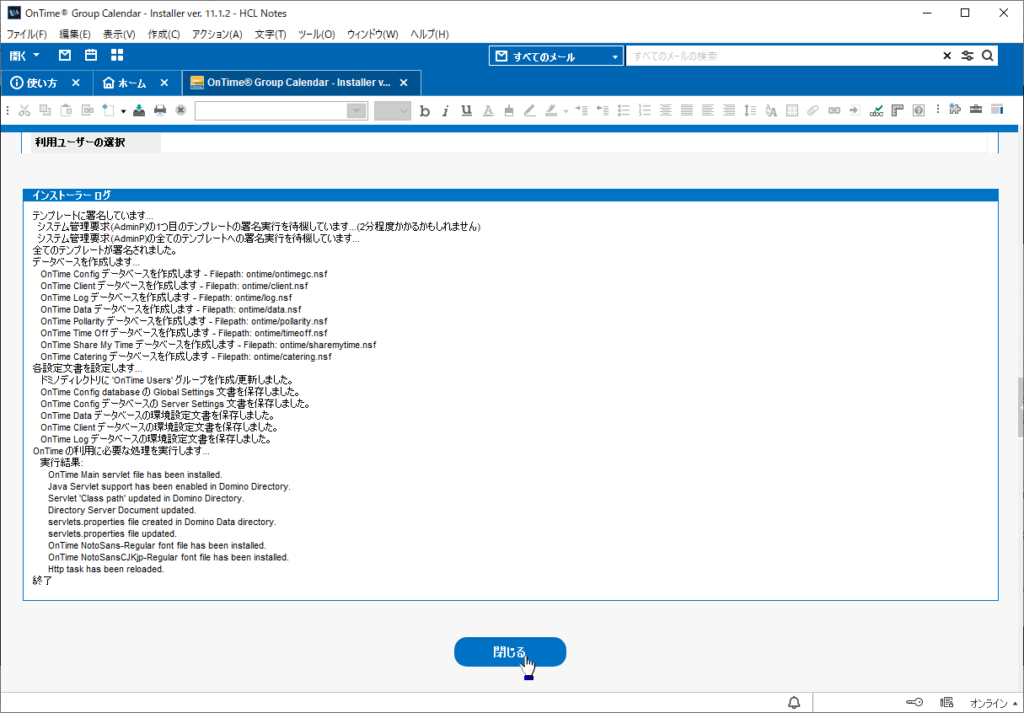Image resolution: width=1024 pixels, height=713 pixels.
Task: Open the アクション(A) menu
Action: point(217,34)
